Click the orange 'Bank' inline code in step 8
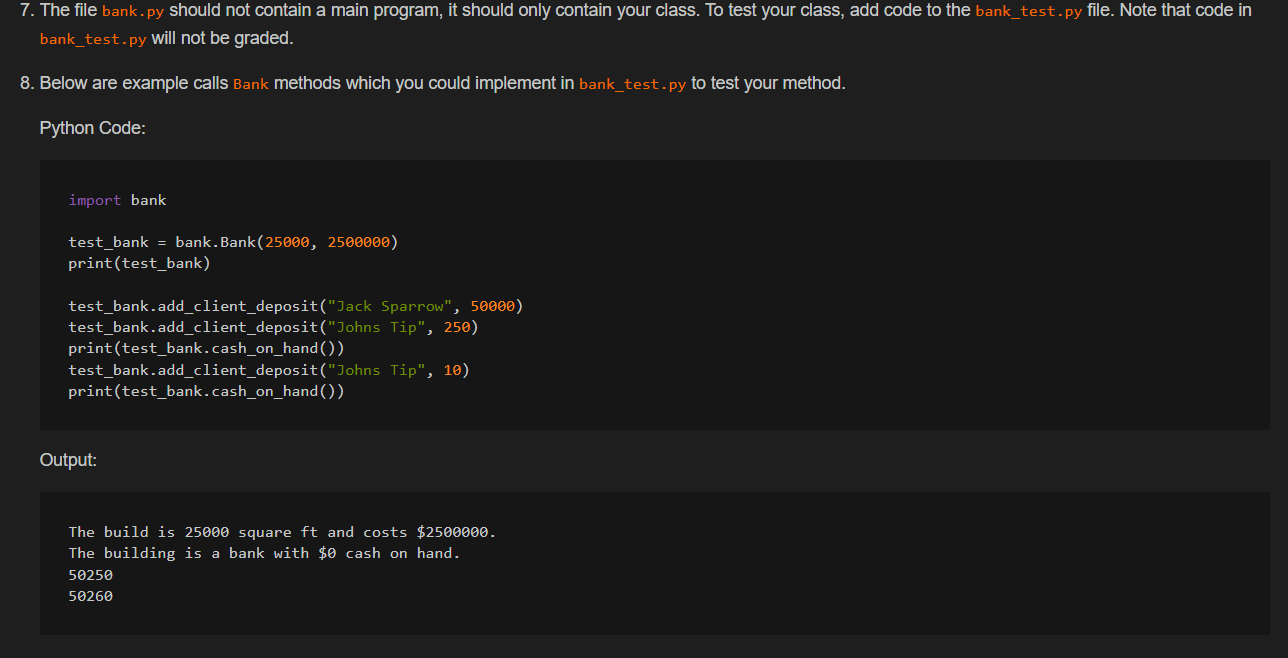This screenshot has width=1288, height=658. point(250,84)
